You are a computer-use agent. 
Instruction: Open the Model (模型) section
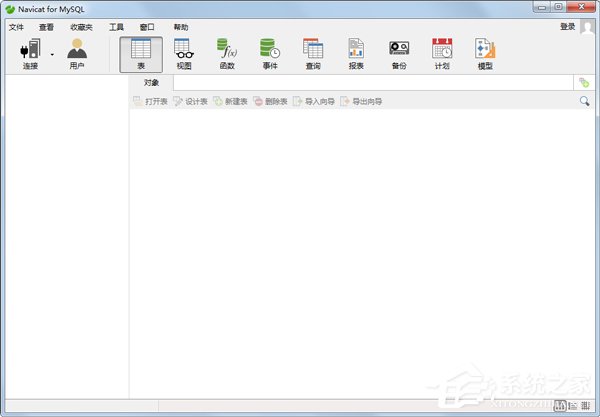[485, 54]
